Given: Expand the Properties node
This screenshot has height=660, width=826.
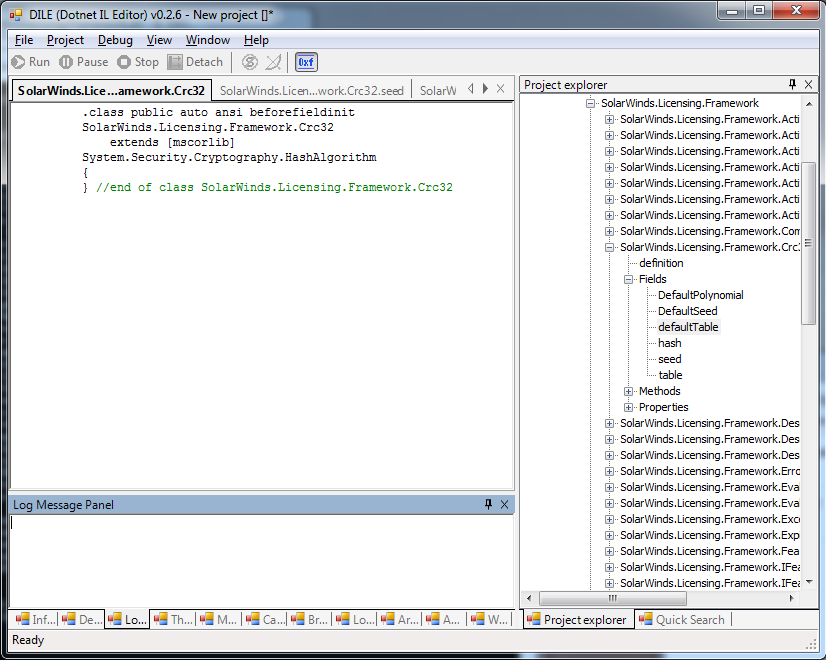Looking at the screenshot, I should [x=628, y=407].
